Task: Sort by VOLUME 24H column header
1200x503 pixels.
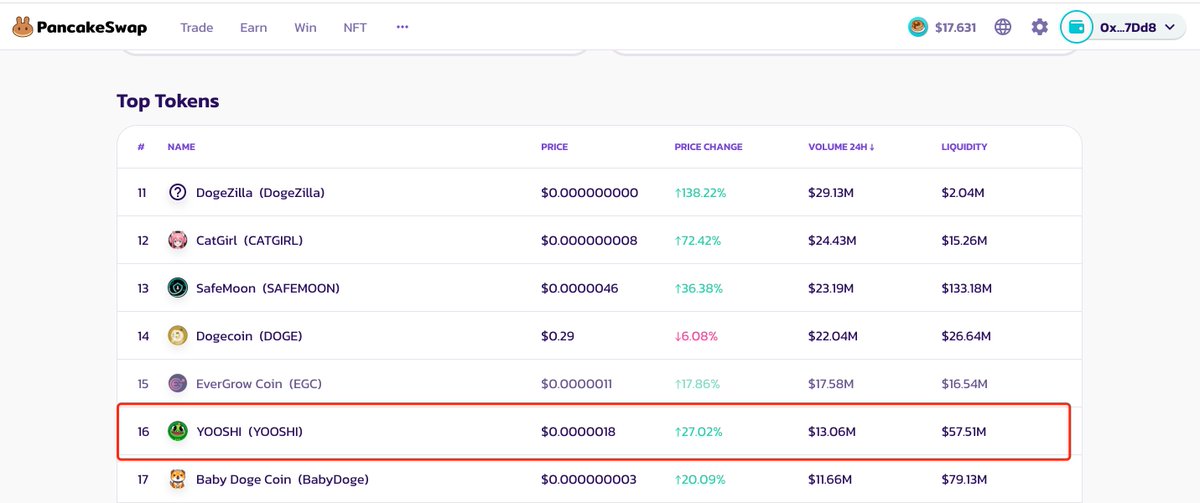Action: pyautogui.click(x=841, y=147)
